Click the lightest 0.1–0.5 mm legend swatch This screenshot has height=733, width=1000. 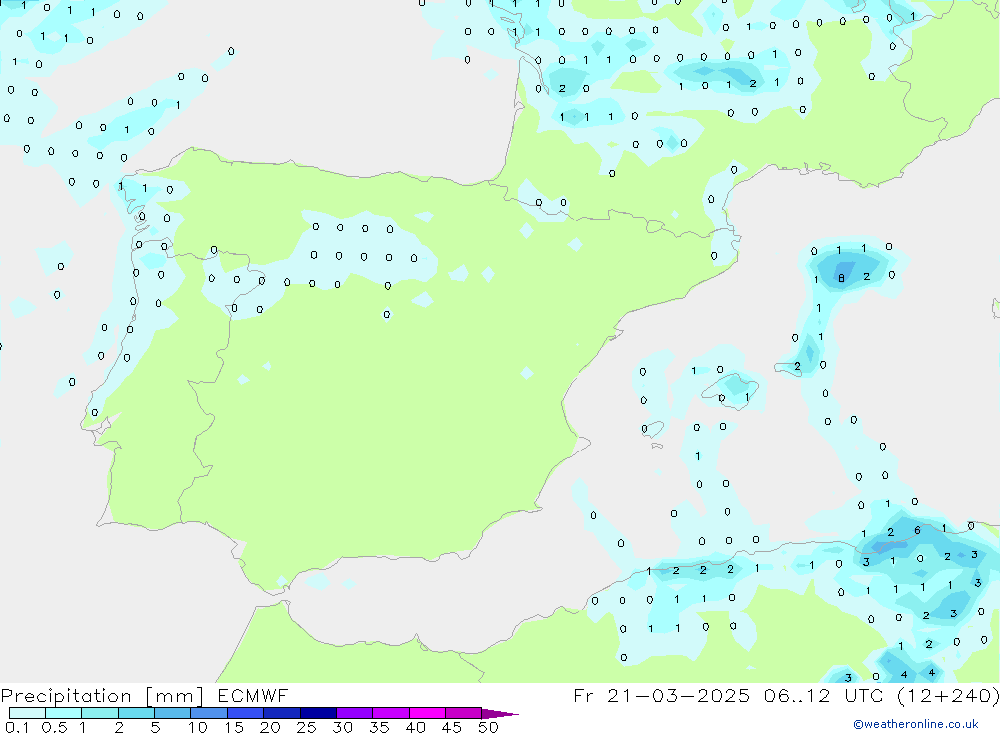coord(27,713)
